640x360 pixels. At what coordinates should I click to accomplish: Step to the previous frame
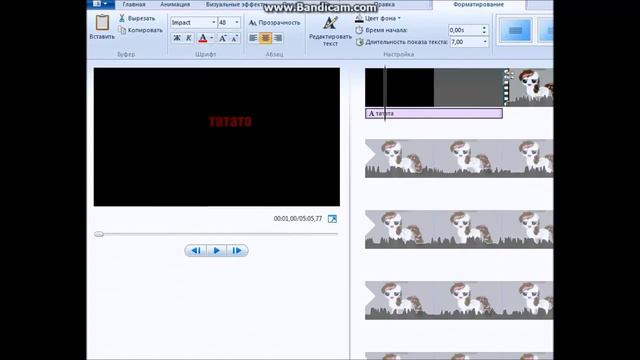click(196, 251)
